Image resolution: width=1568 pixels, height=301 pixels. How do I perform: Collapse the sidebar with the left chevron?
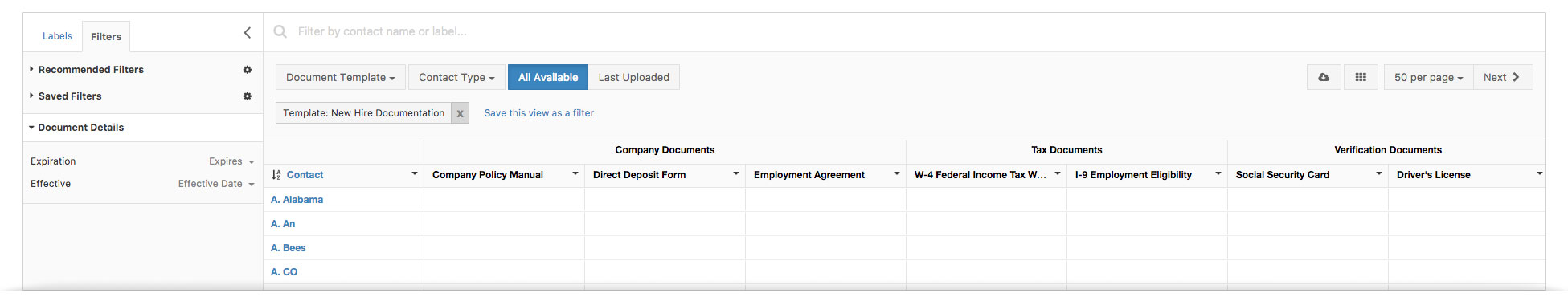[x=247, y=33]
